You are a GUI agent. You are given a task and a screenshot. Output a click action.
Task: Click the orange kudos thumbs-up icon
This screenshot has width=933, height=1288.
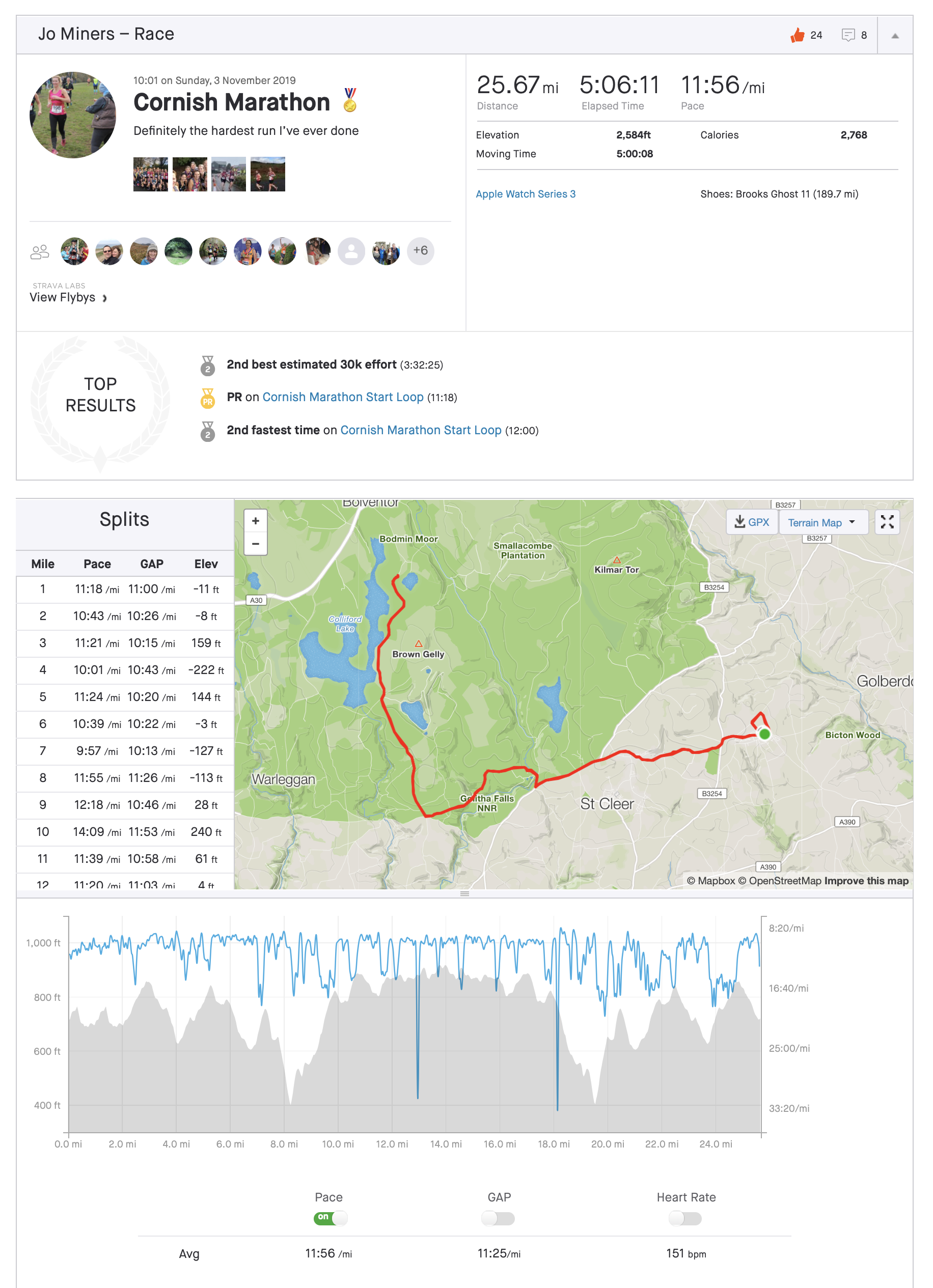click(797, 35)
